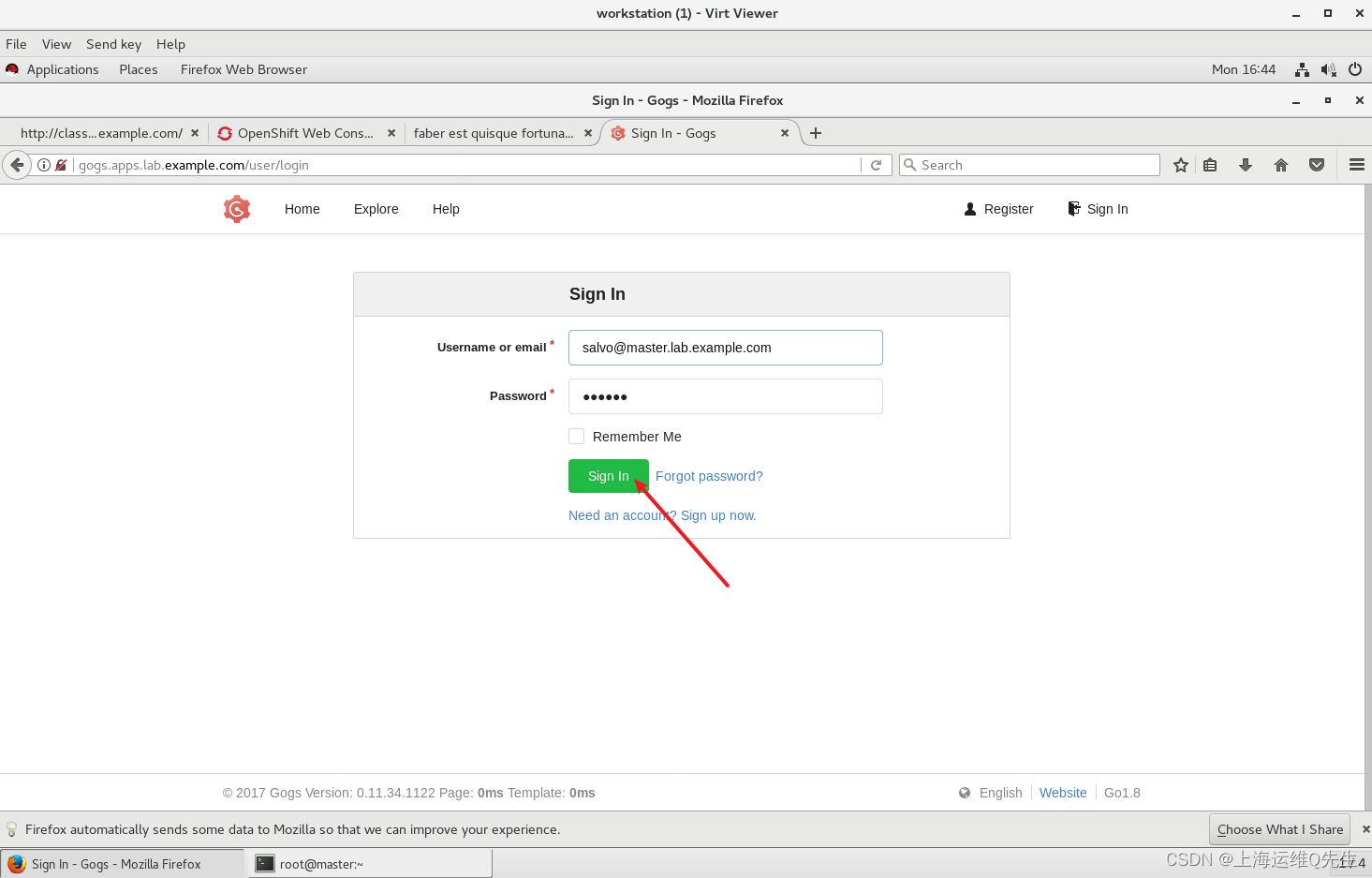Go to Firefox home page icon
This screenshot has width=1372, height=878.
point(1281,165)
